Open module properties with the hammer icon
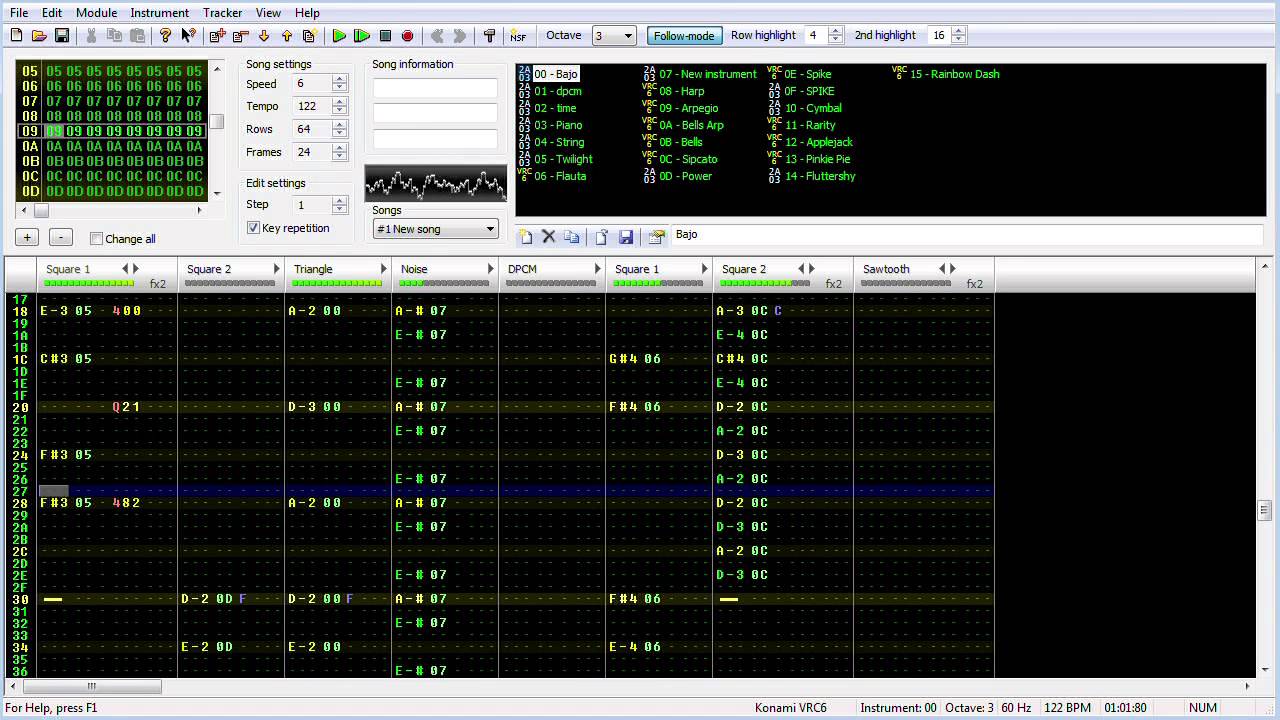1280x720 pixels. [x=489, y=36]
